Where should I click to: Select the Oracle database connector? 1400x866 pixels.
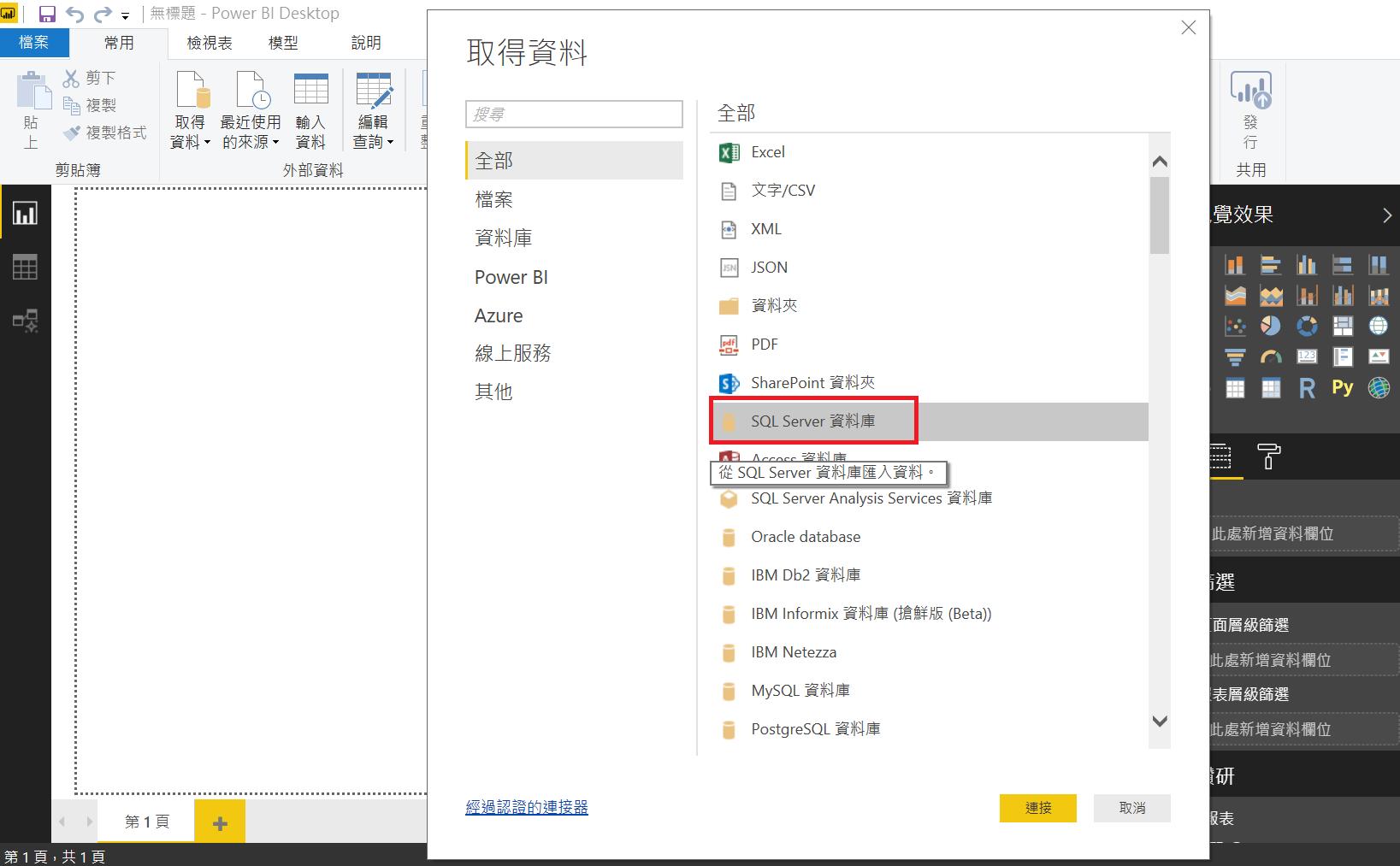929,537
